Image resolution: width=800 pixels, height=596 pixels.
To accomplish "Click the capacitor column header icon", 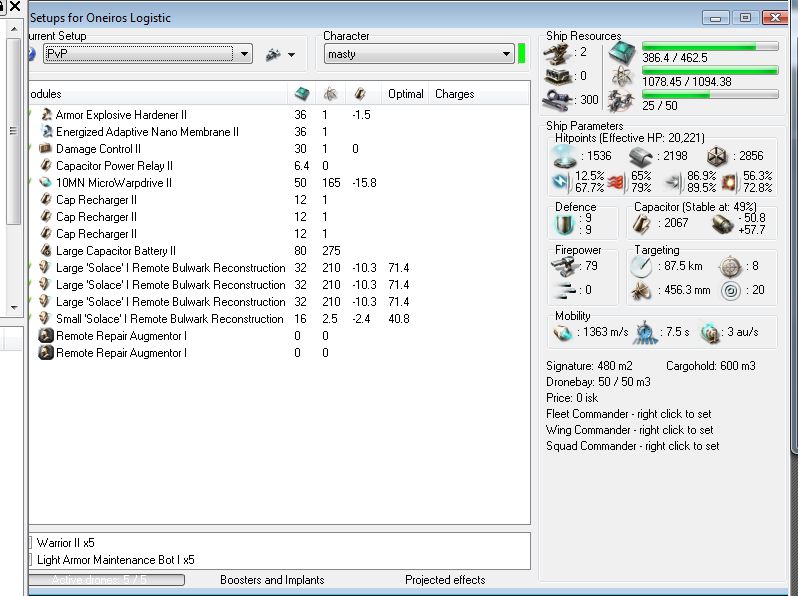I will [x=360, y=93].
